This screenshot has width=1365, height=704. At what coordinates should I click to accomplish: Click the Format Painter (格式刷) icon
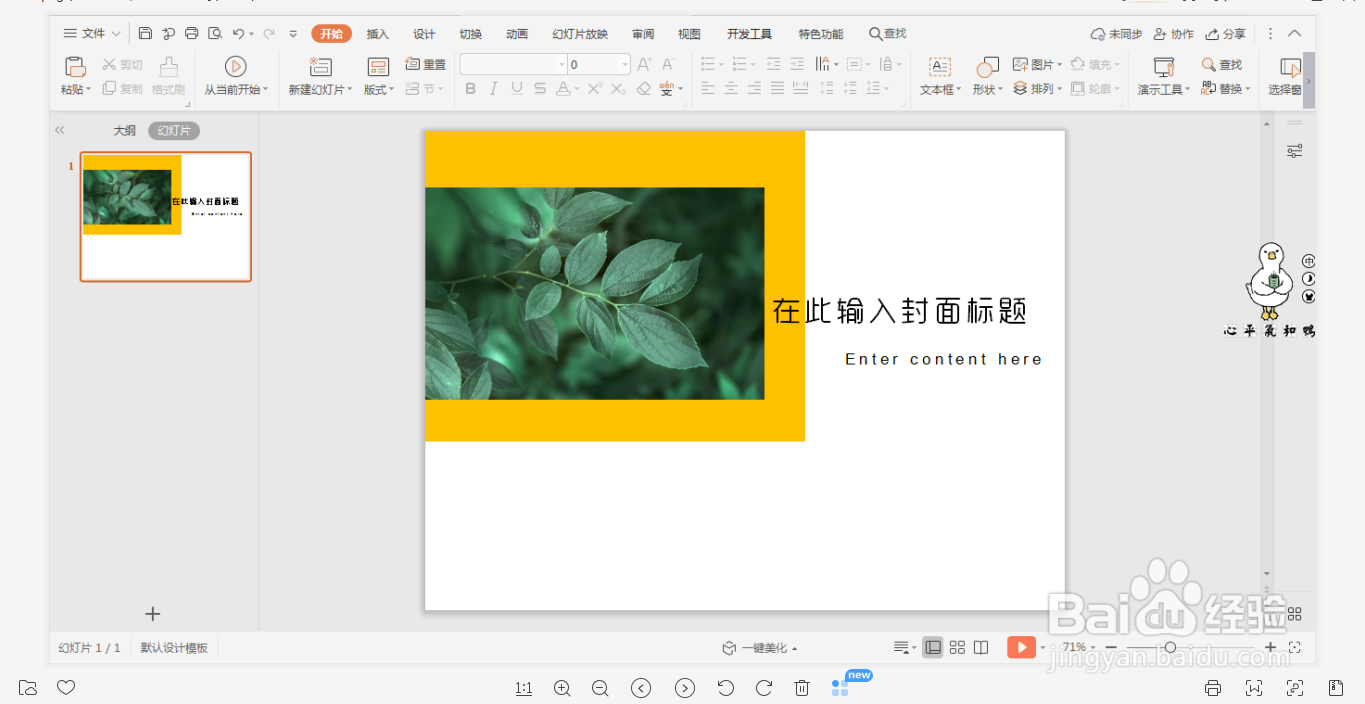click(169, 67)
